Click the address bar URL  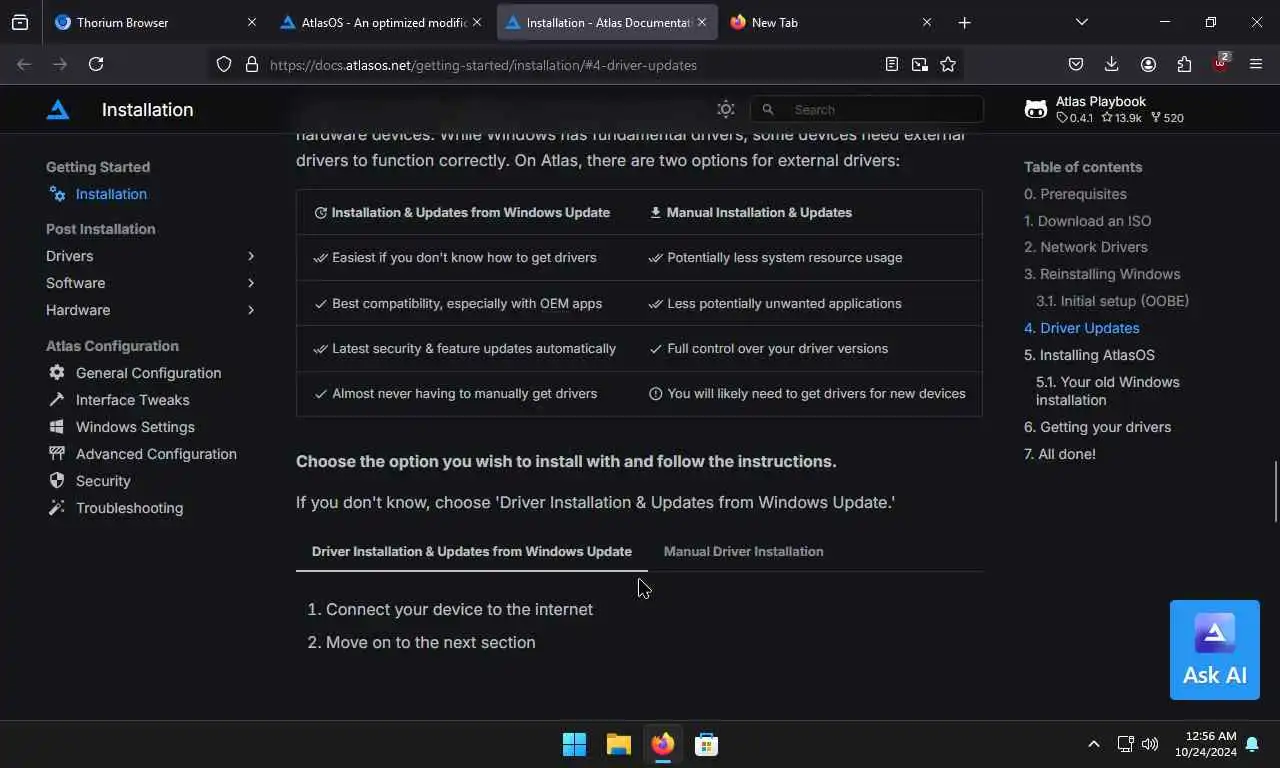[483, 65]
